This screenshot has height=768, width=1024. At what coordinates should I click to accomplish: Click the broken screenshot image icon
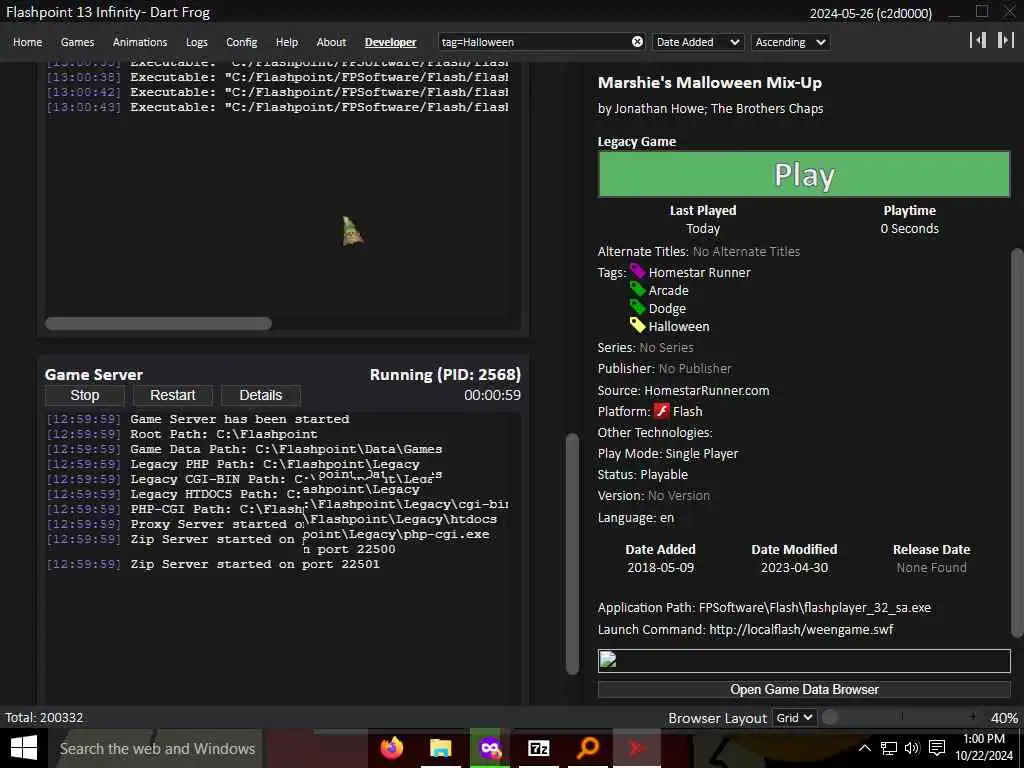[x=607, y=659]
